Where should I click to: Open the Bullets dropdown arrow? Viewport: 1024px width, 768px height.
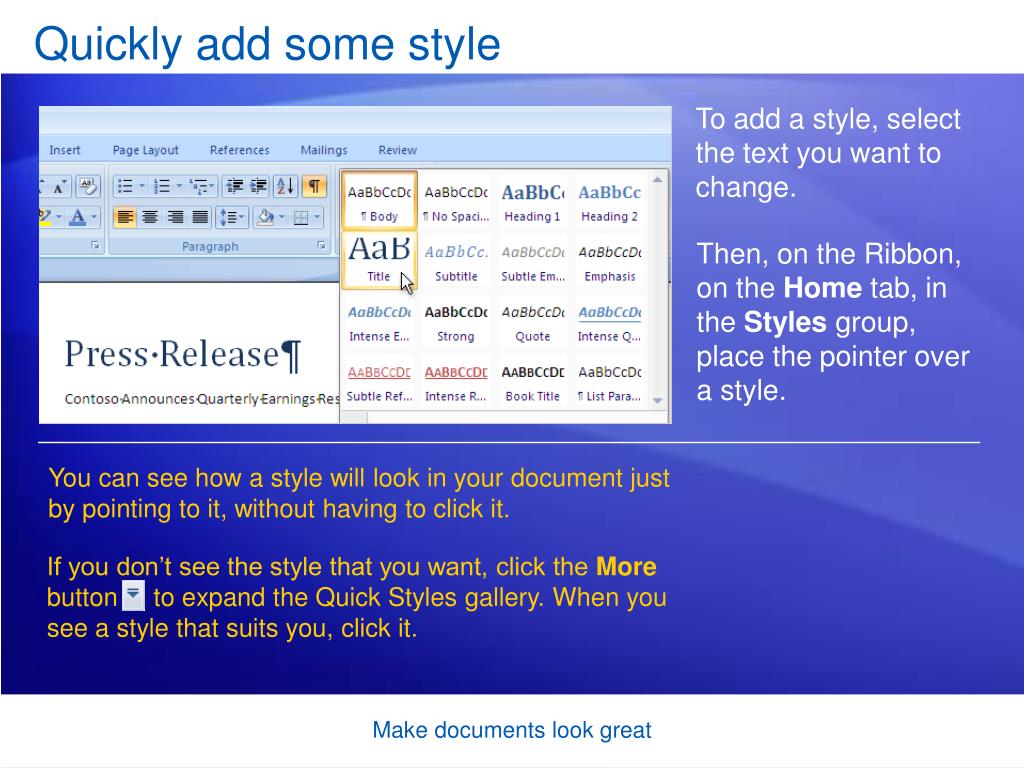coord(141,187)
